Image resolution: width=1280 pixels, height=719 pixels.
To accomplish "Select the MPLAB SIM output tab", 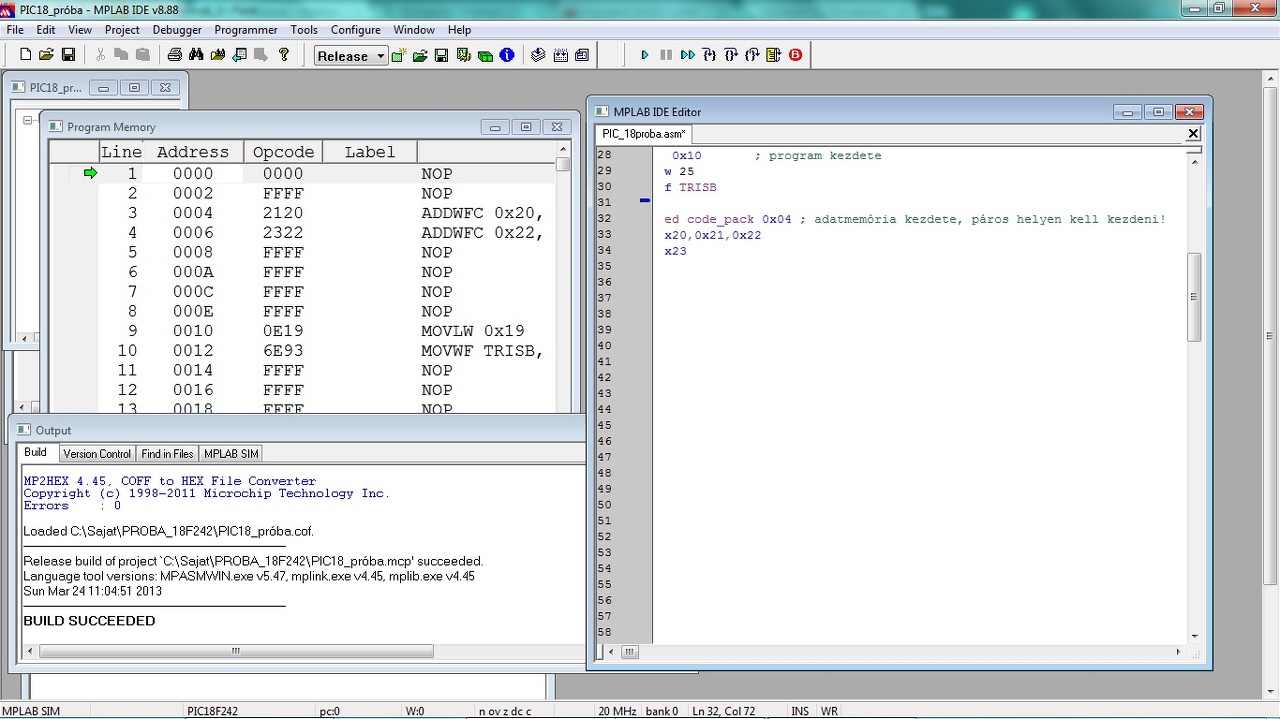I will pyautogui.click(x=231, y=454).
